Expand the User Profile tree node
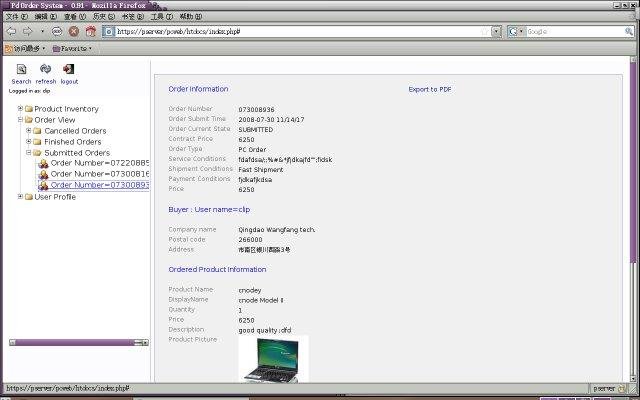Image resolution: width=640 pixels, height=400 pixels. click(20, 197)
